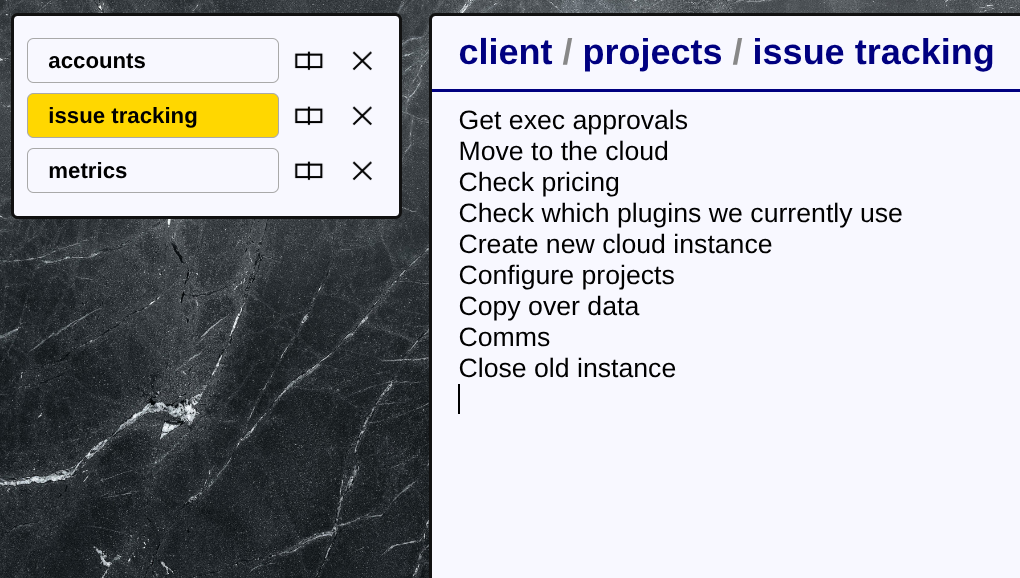Screen dimensions: 1020x578
Task: Open metrics in split view
Action: tap(308, 171)
